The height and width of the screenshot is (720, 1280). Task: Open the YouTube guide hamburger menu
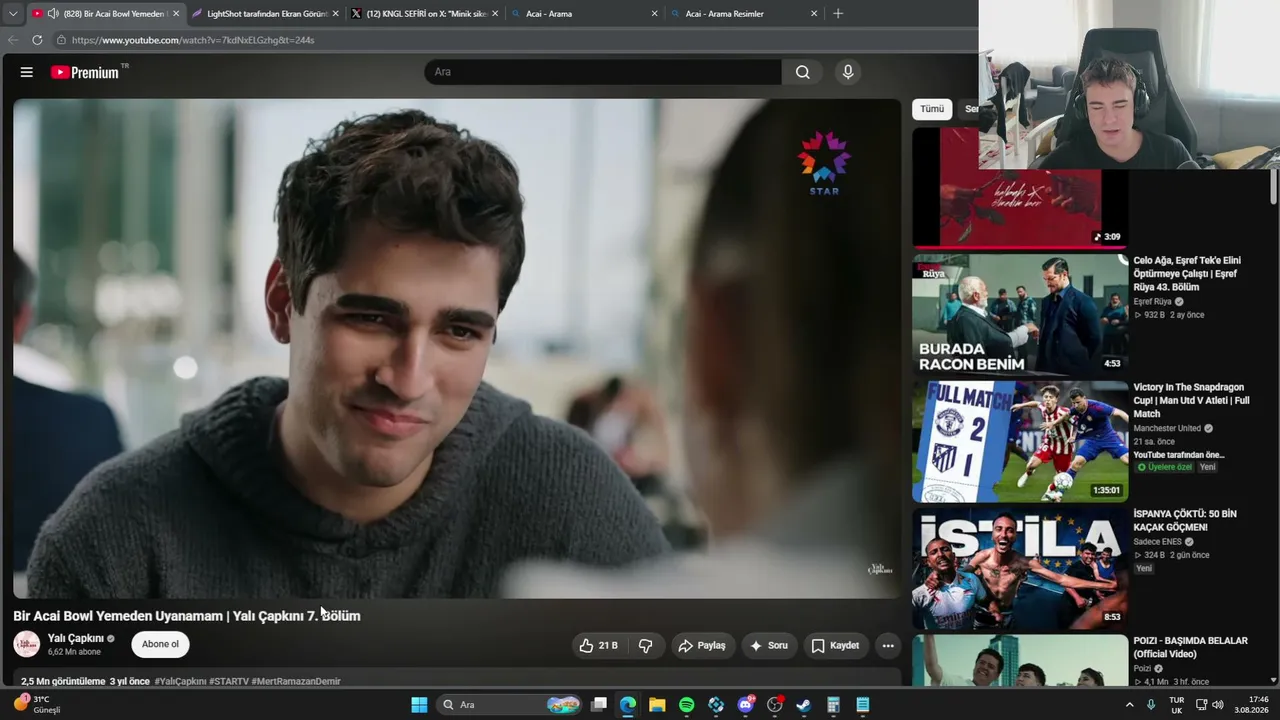point(27,72)
